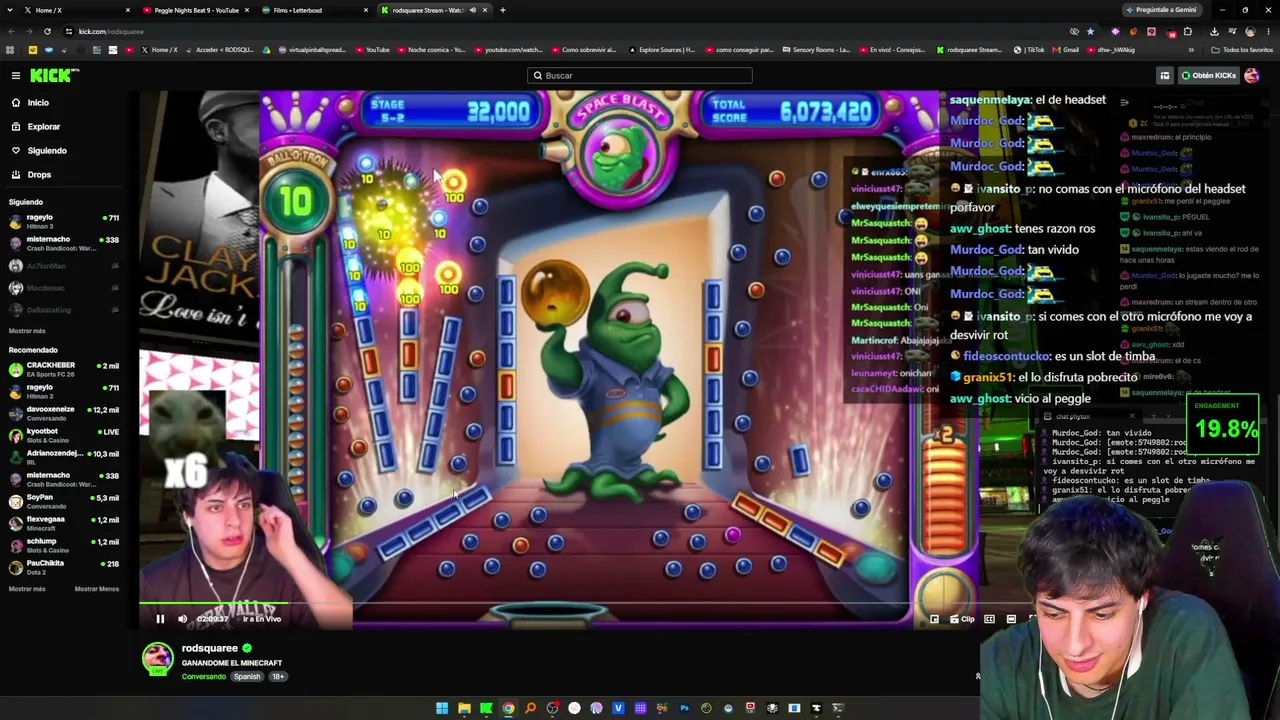Open File Explorer from taskbar
This screenshot has height=720, width=1280.
[464, 708]
